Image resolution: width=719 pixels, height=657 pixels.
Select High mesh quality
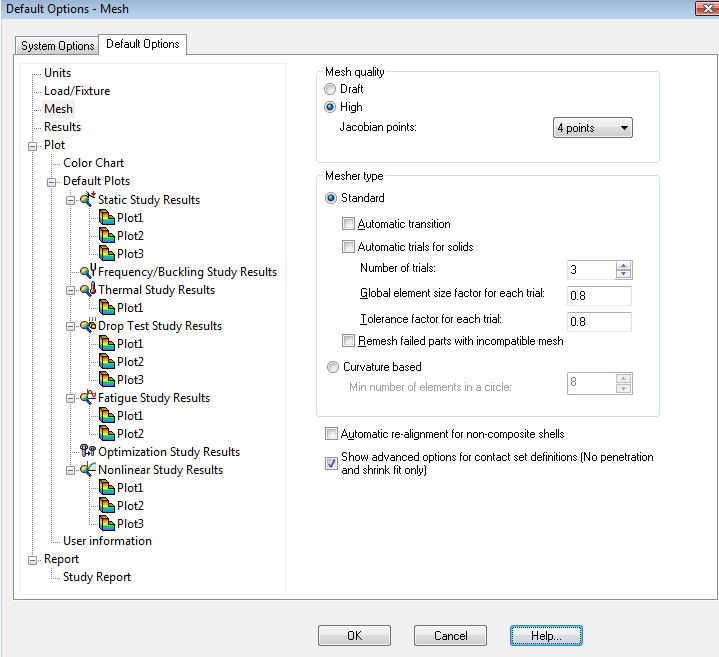coord(330,107)
